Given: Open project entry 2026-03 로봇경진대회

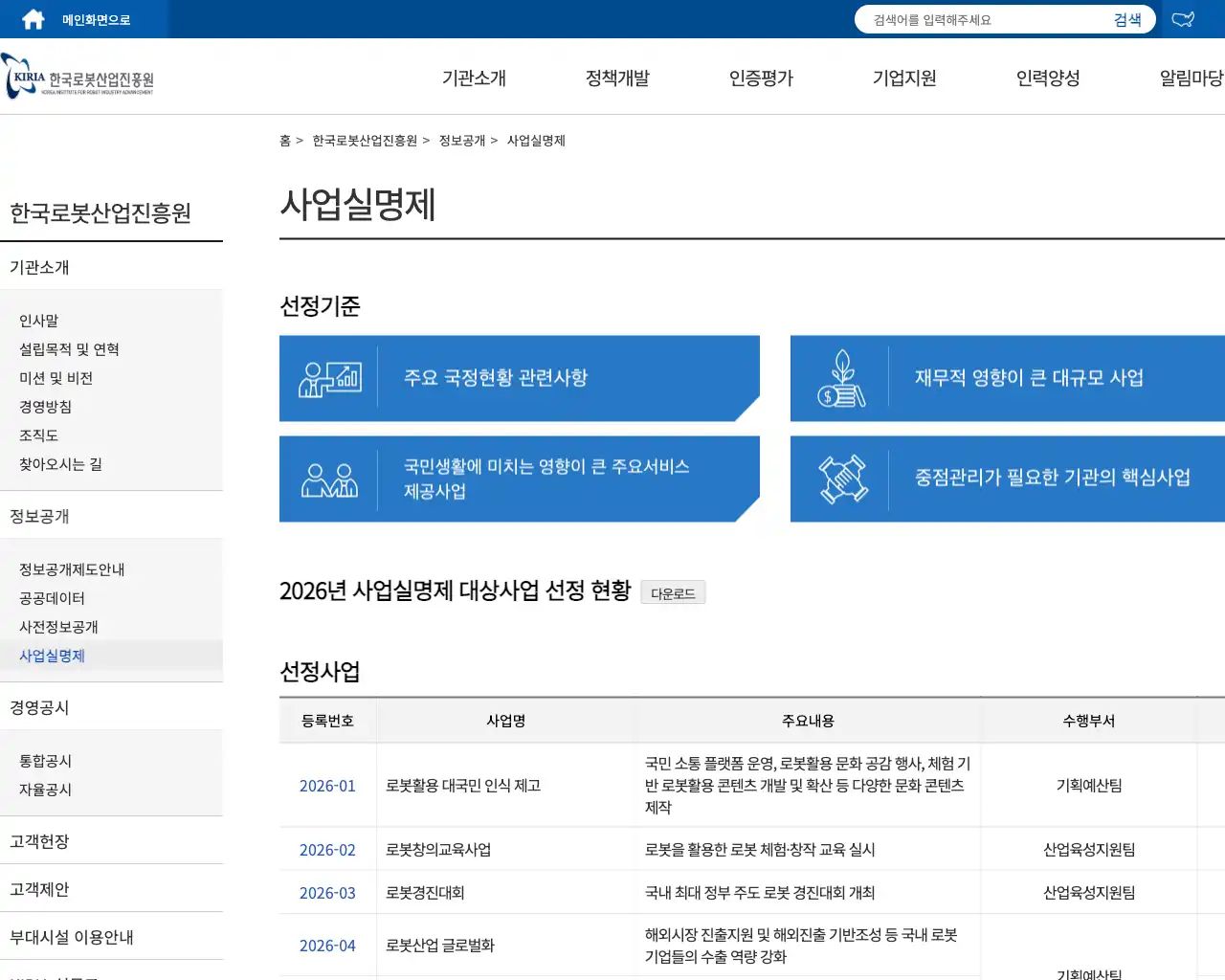Looking at the screenshot, I should pyautogui.click(x=327, y=892).
